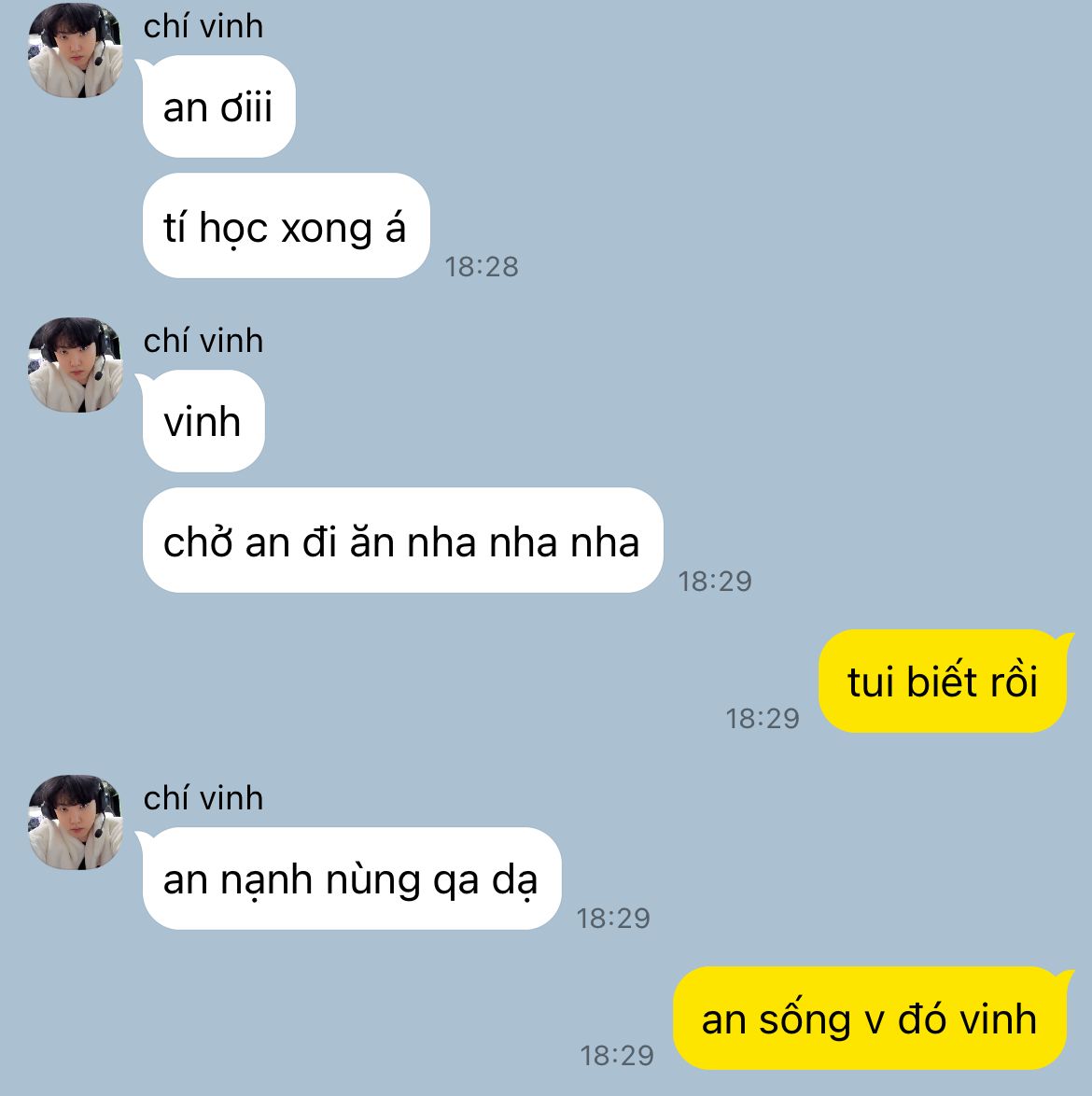1092x1096 pixels.
Task: Tap the 18:29 timestamp beside 'chở an đi ăn'
Action: (715, 581)
